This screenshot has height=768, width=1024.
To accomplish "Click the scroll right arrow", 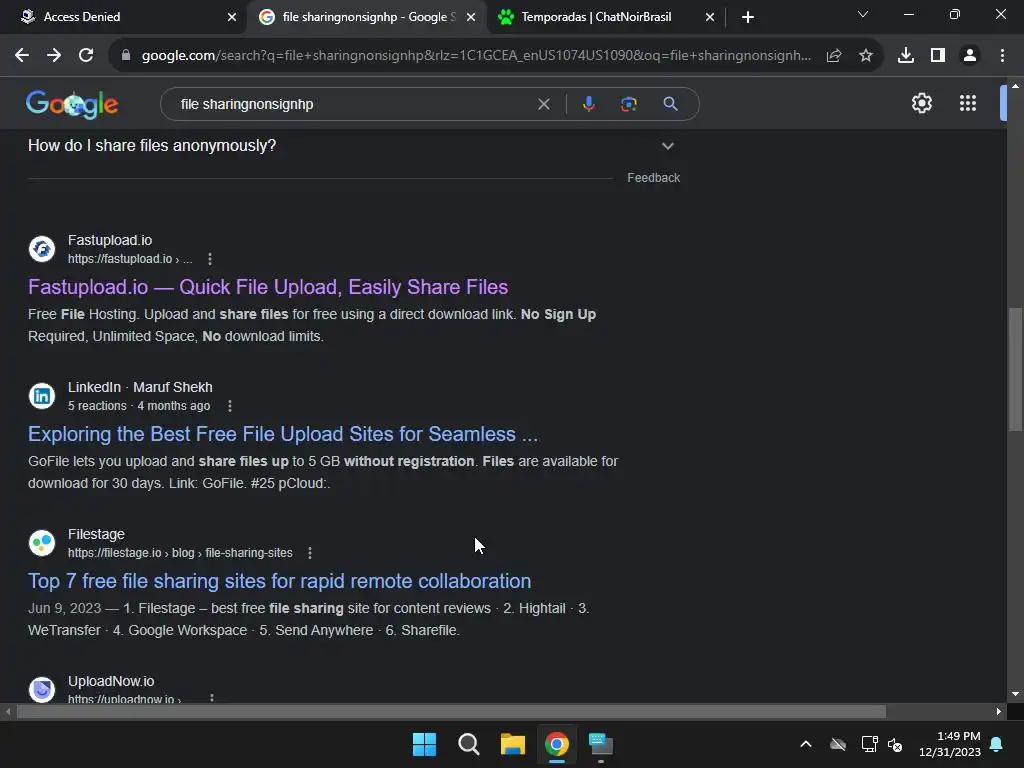I will (x=999, y=711).
